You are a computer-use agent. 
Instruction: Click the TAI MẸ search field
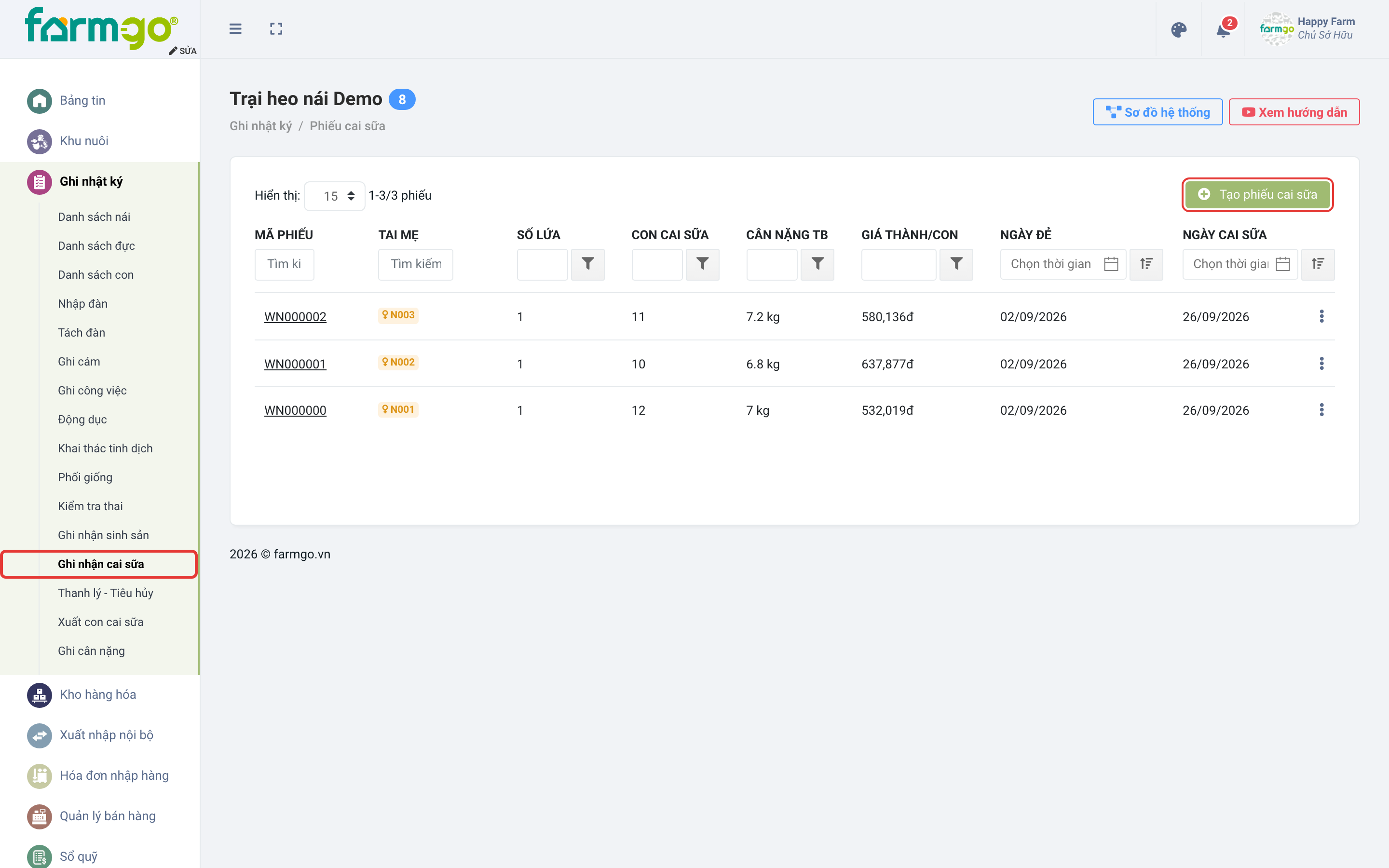point(416,264)
